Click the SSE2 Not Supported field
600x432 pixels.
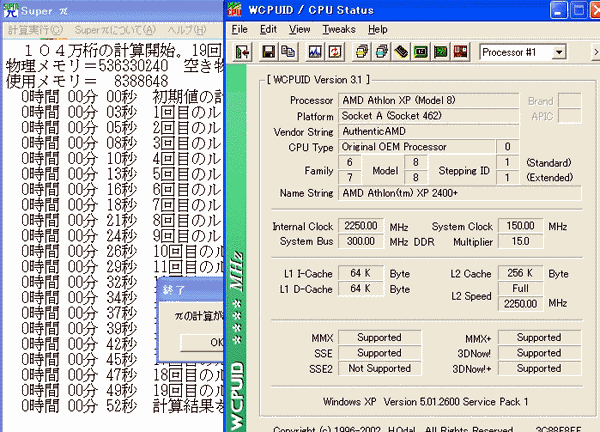click(x=380, y=368)
